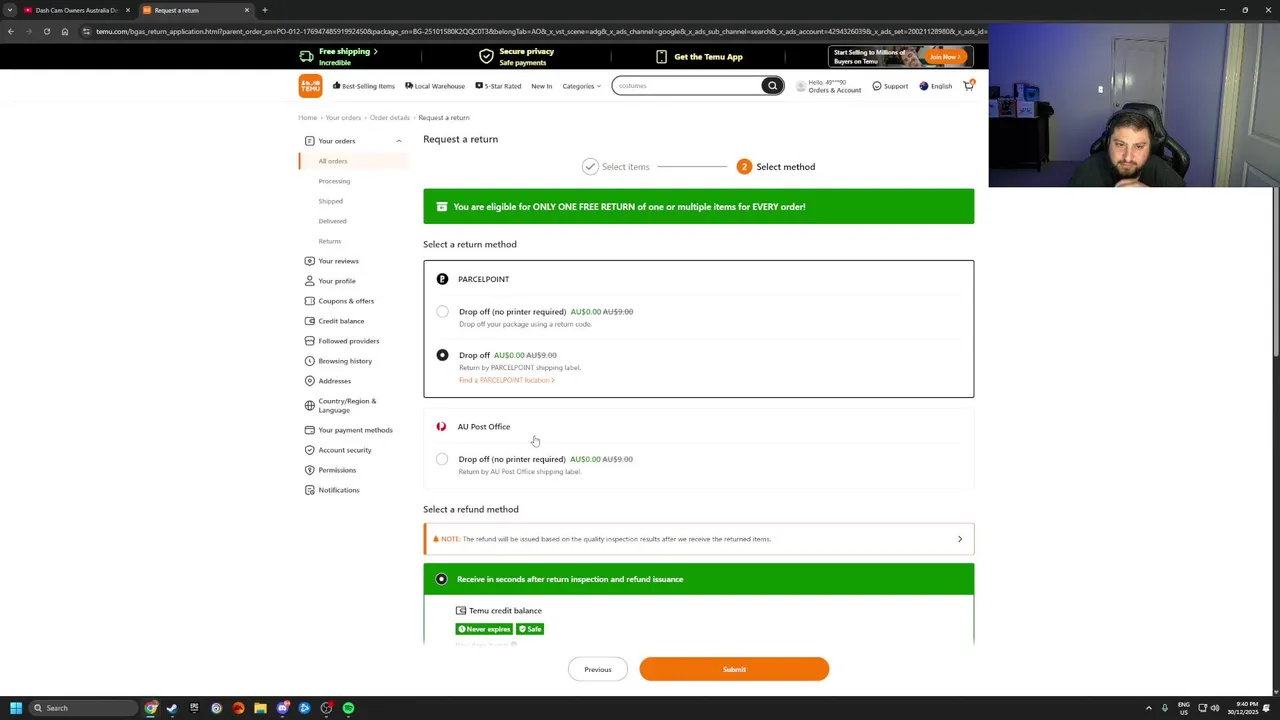Open Addresses page

click(x=334, y=381)
